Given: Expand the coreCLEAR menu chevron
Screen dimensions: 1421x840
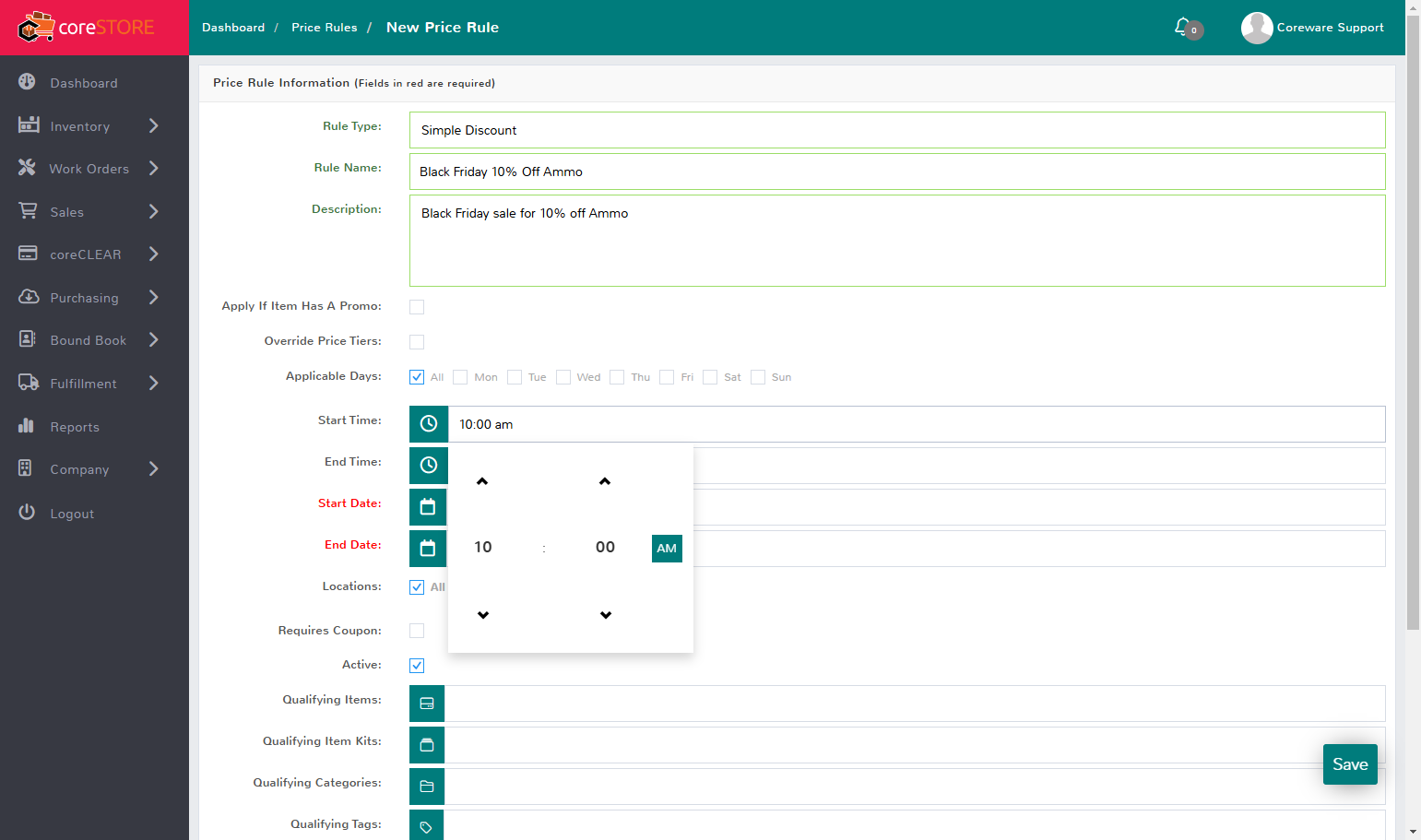Looking at the screenshot, I should tap(154, 254).
